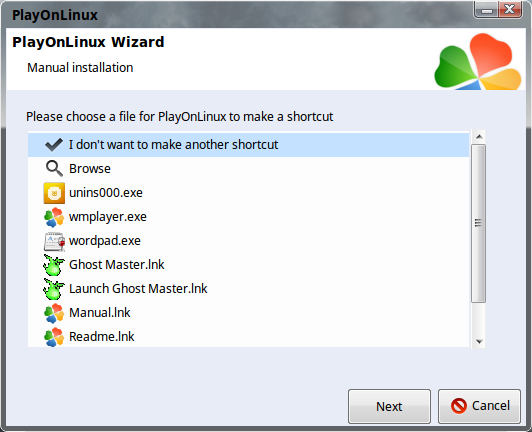Click the file list scrollbar thumb
532x432 pixels.
pos(478,223)
